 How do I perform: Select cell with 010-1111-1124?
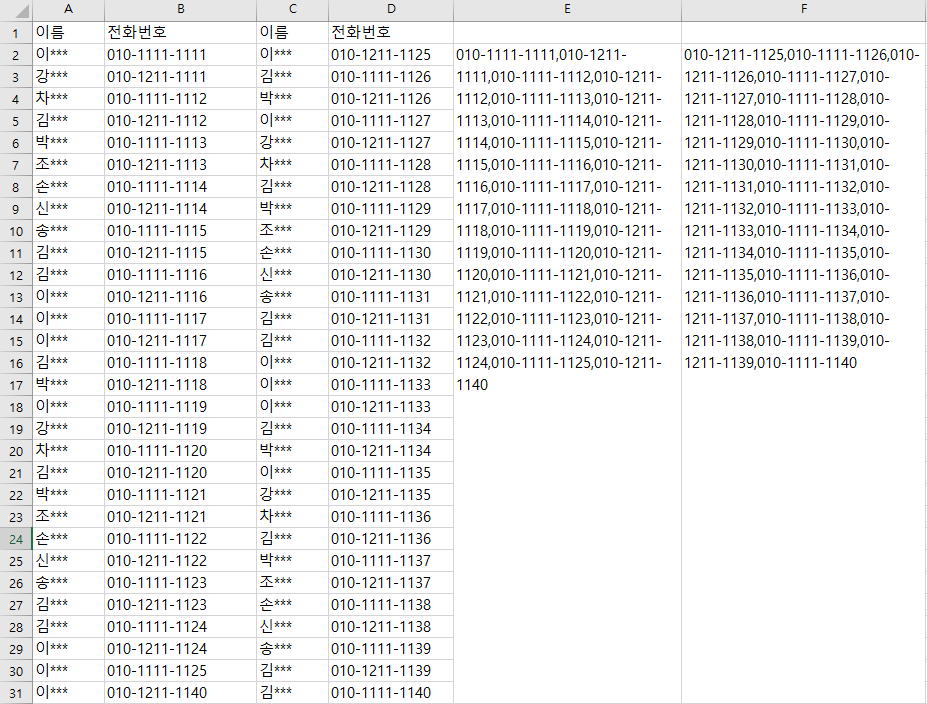click(180, 627)
